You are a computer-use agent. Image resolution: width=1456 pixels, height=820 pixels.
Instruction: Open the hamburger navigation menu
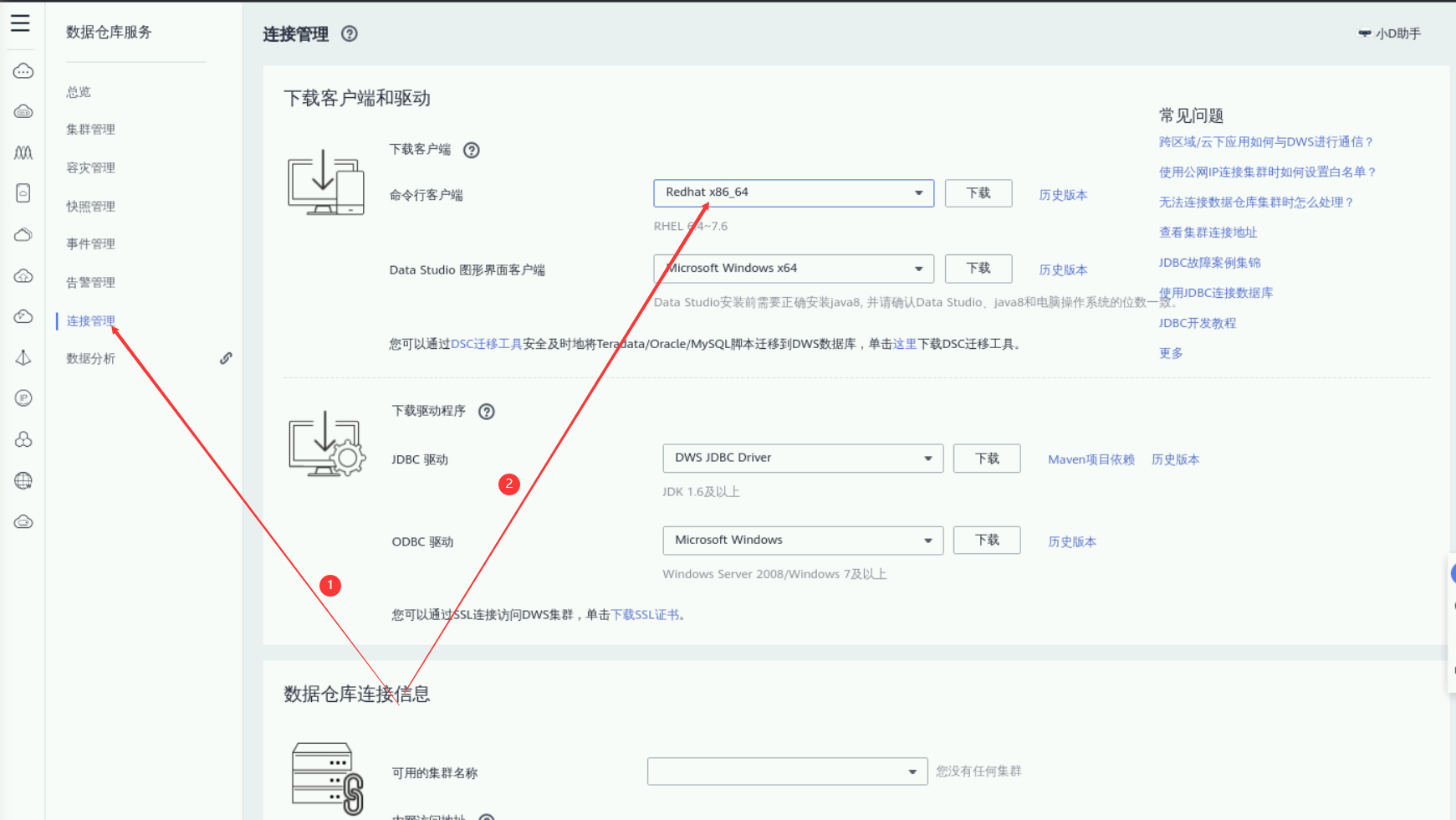pyautogui.click(x=20, y=23)
